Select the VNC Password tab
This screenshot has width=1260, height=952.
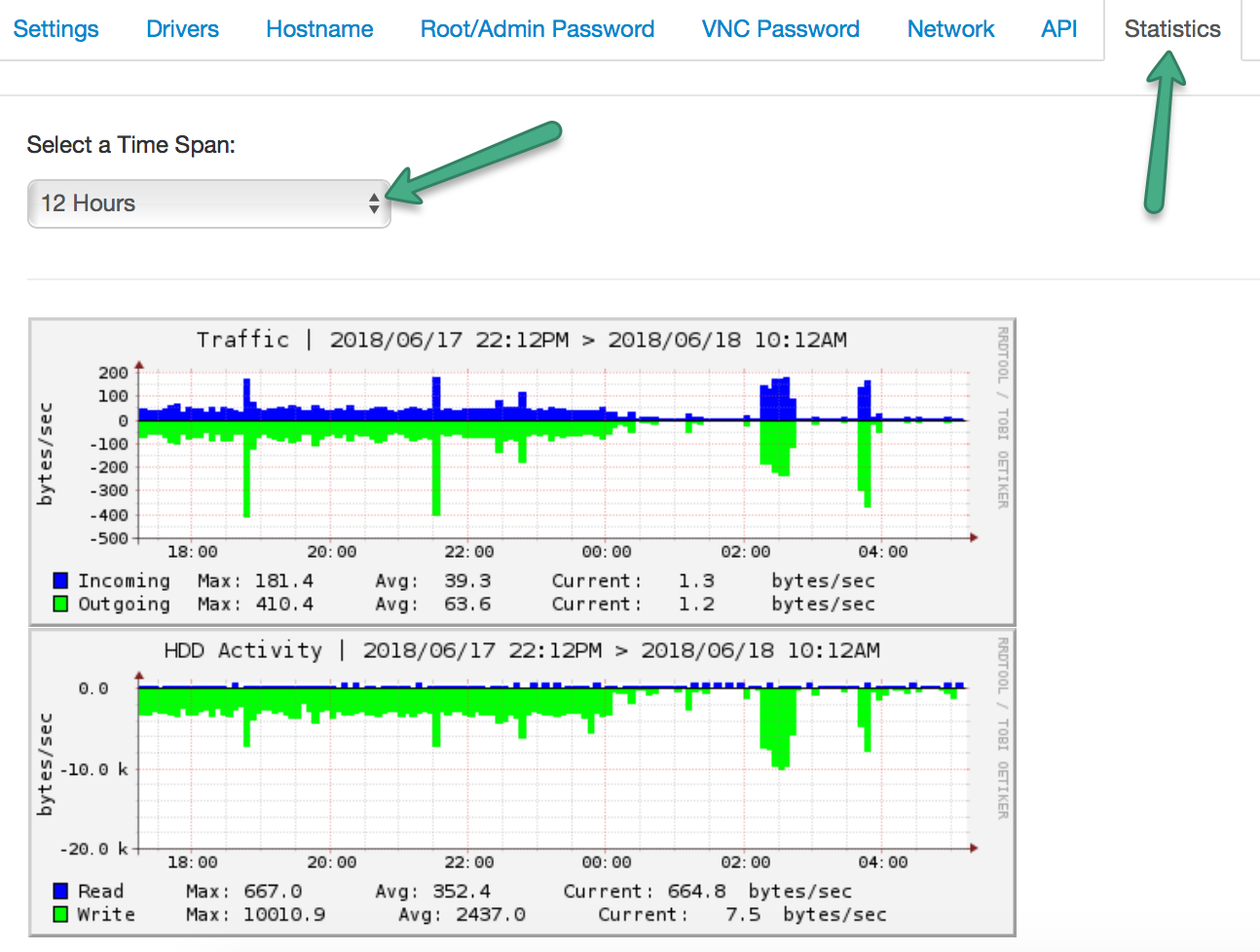780,29
